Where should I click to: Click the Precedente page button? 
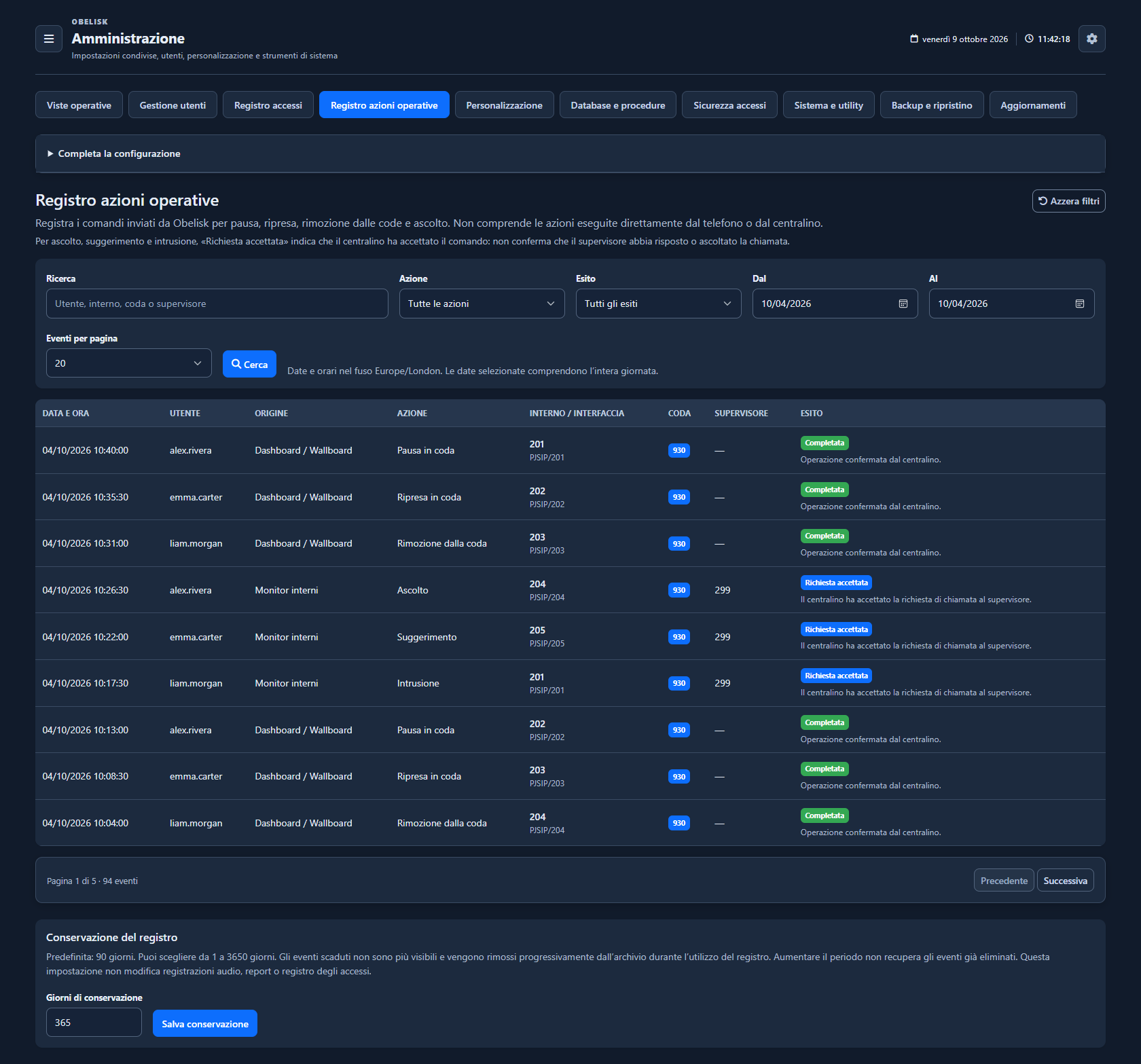tap(1004, 880)
